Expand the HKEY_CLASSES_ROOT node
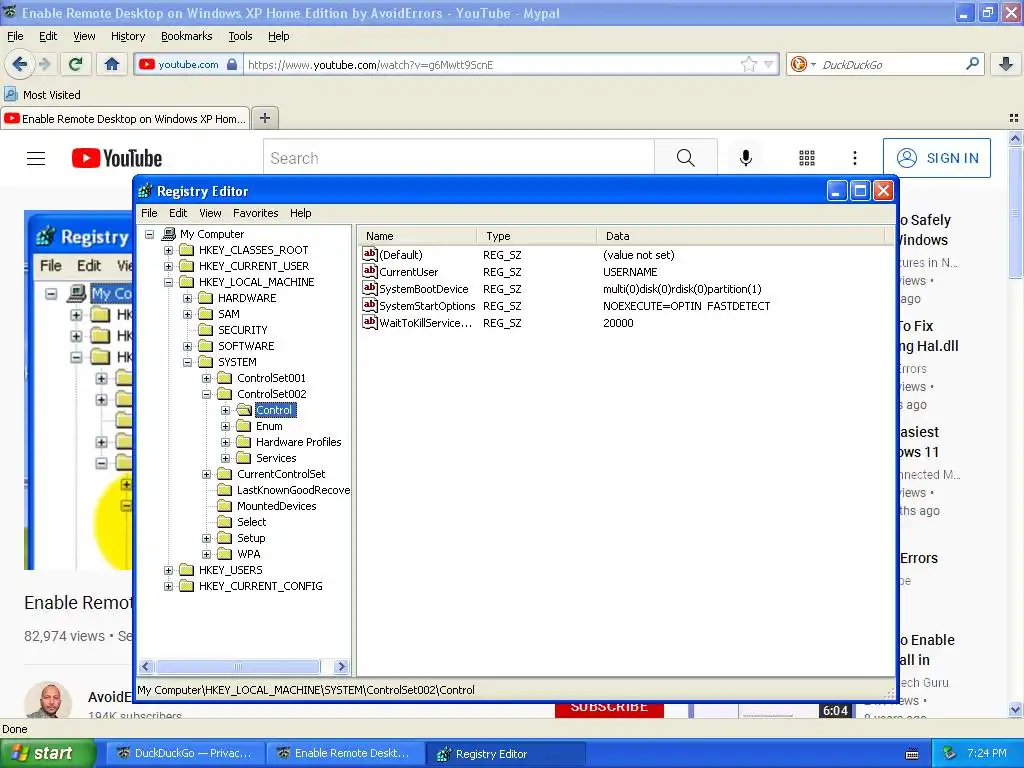The width and height of the screenshot is (1024, 768). click(168, 250)
